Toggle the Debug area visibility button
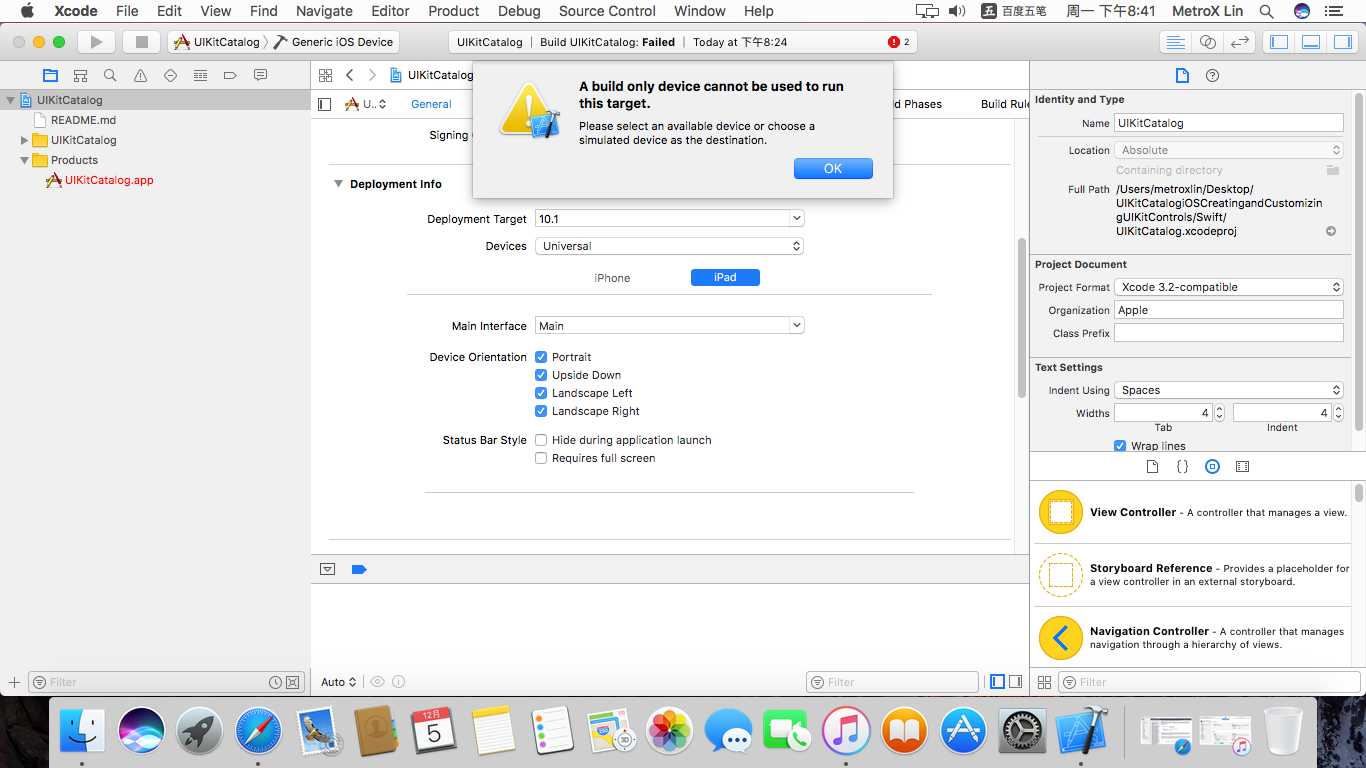 point(1311,42)
